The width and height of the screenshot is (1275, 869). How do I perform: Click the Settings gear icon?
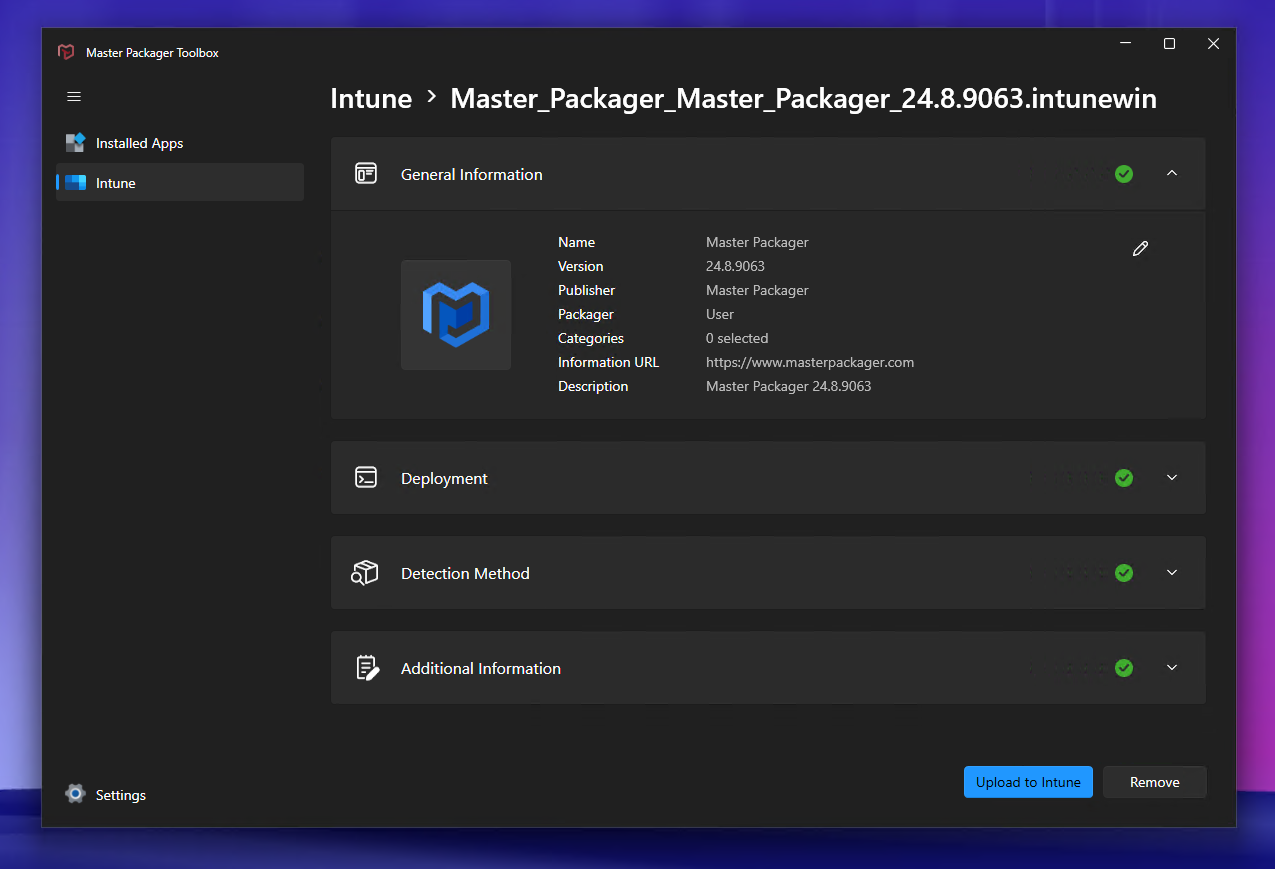click(x=75, y=794)
